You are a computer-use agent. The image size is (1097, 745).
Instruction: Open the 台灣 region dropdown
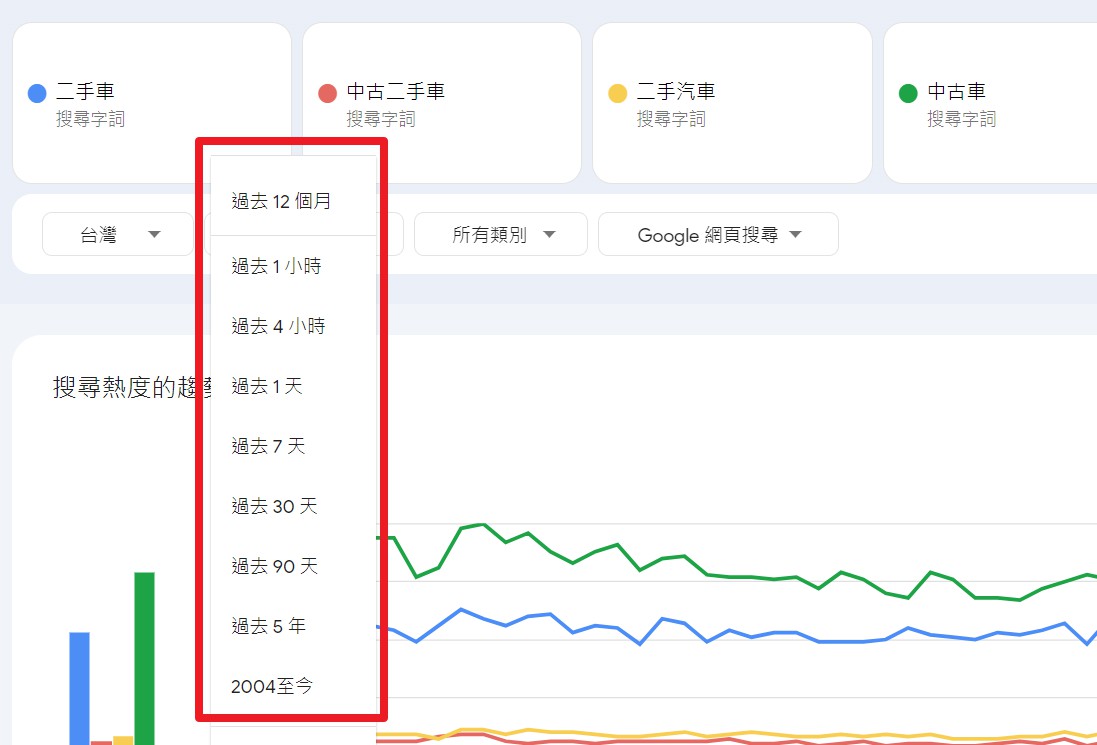coord(117,234)
